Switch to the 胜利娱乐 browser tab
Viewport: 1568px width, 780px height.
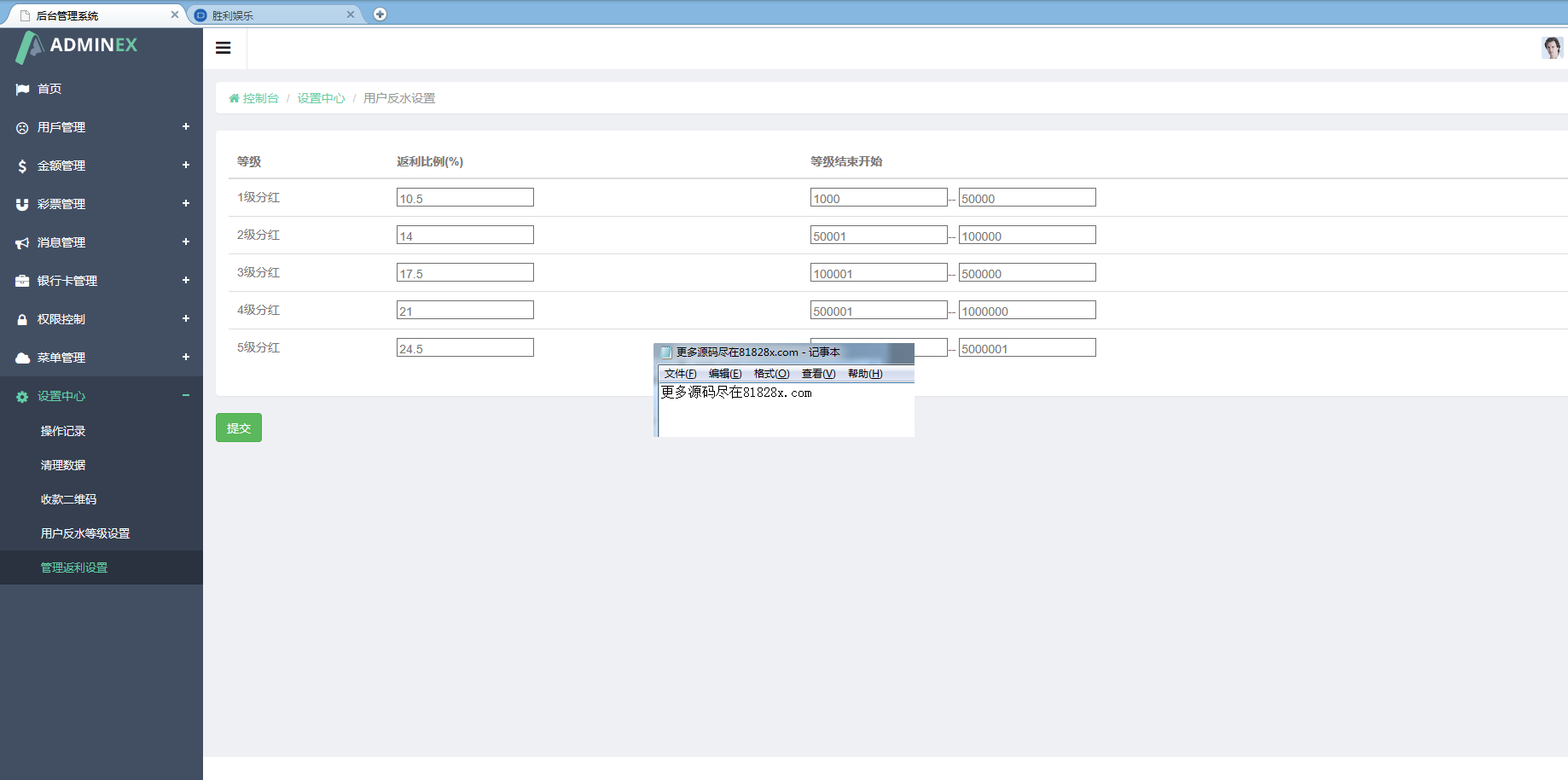coord(273,15)
